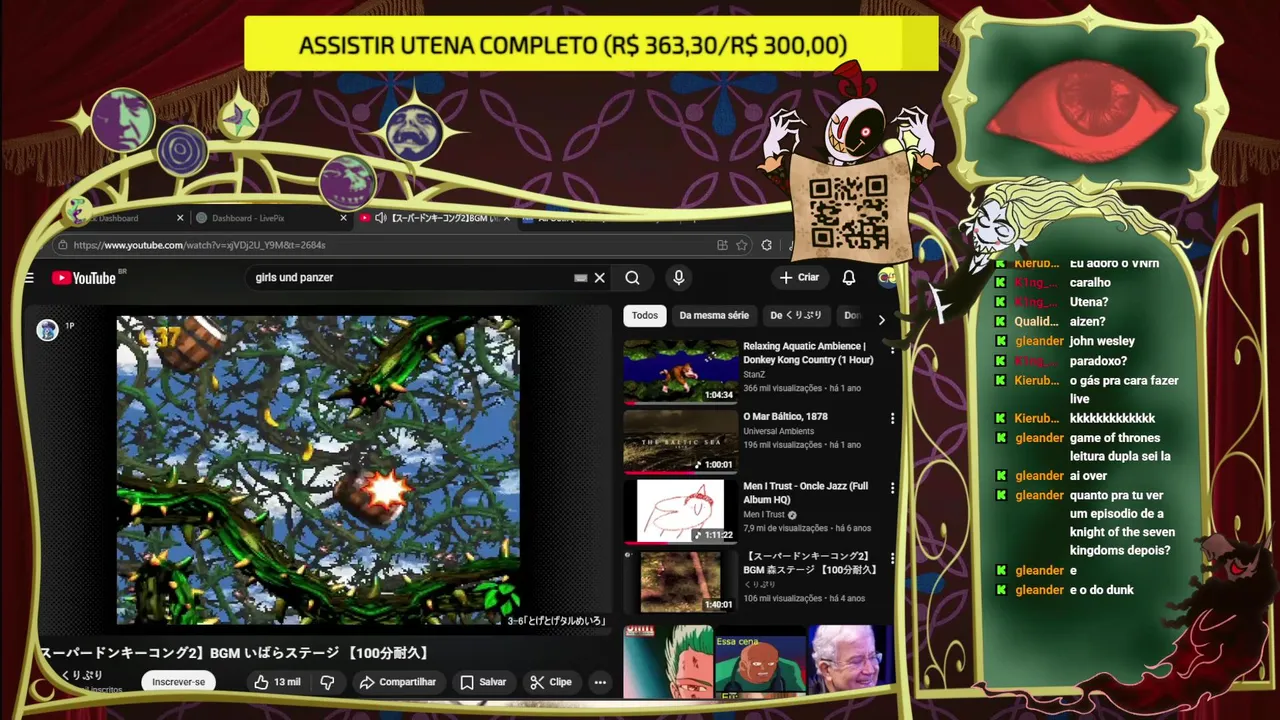Close the YouTube BGM browser tab
The image size is (1280, 720).
(507, 218)
